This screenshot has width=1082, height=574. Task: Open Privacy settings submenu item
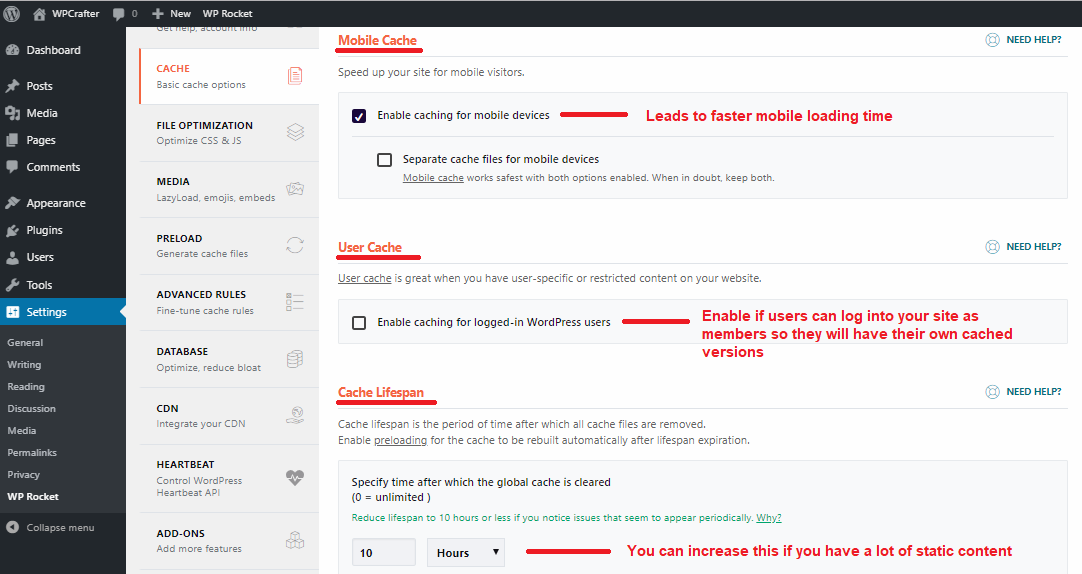point(23,475)
